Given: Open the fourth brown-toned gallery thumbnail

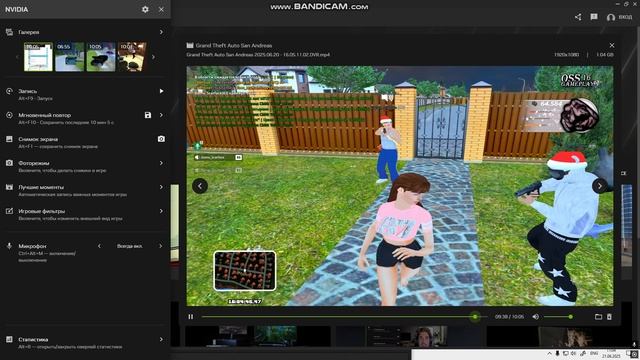Looking at the screenshot, I should click(131, 57).
